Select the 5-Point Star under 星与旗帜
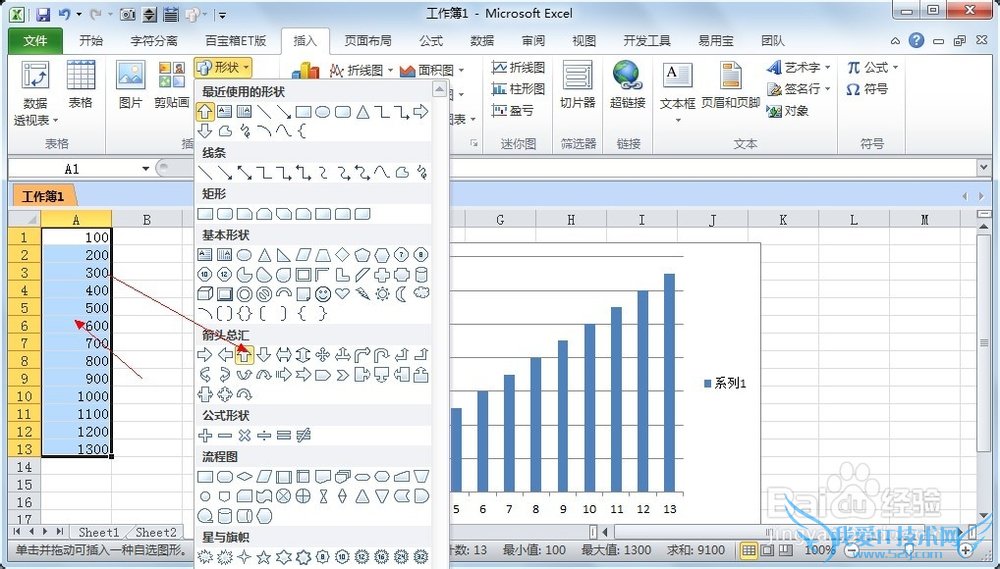 tap(264, 557)
